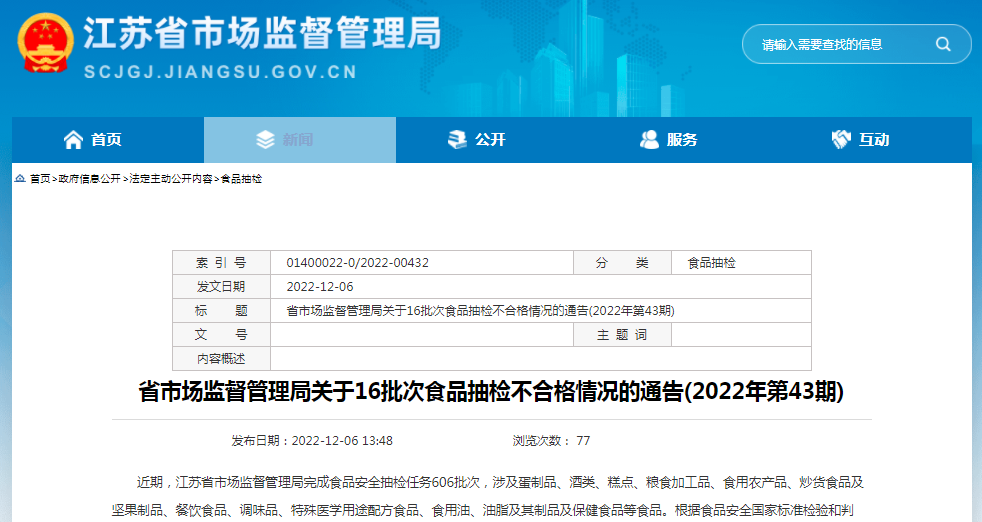
Task: Click the icon next to 公开
Action: point(457,140)
